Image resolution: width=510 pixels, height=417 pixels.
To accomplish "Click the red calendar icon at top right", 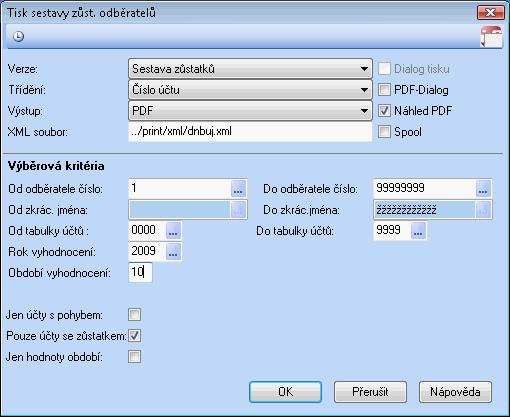I will 492,37.
